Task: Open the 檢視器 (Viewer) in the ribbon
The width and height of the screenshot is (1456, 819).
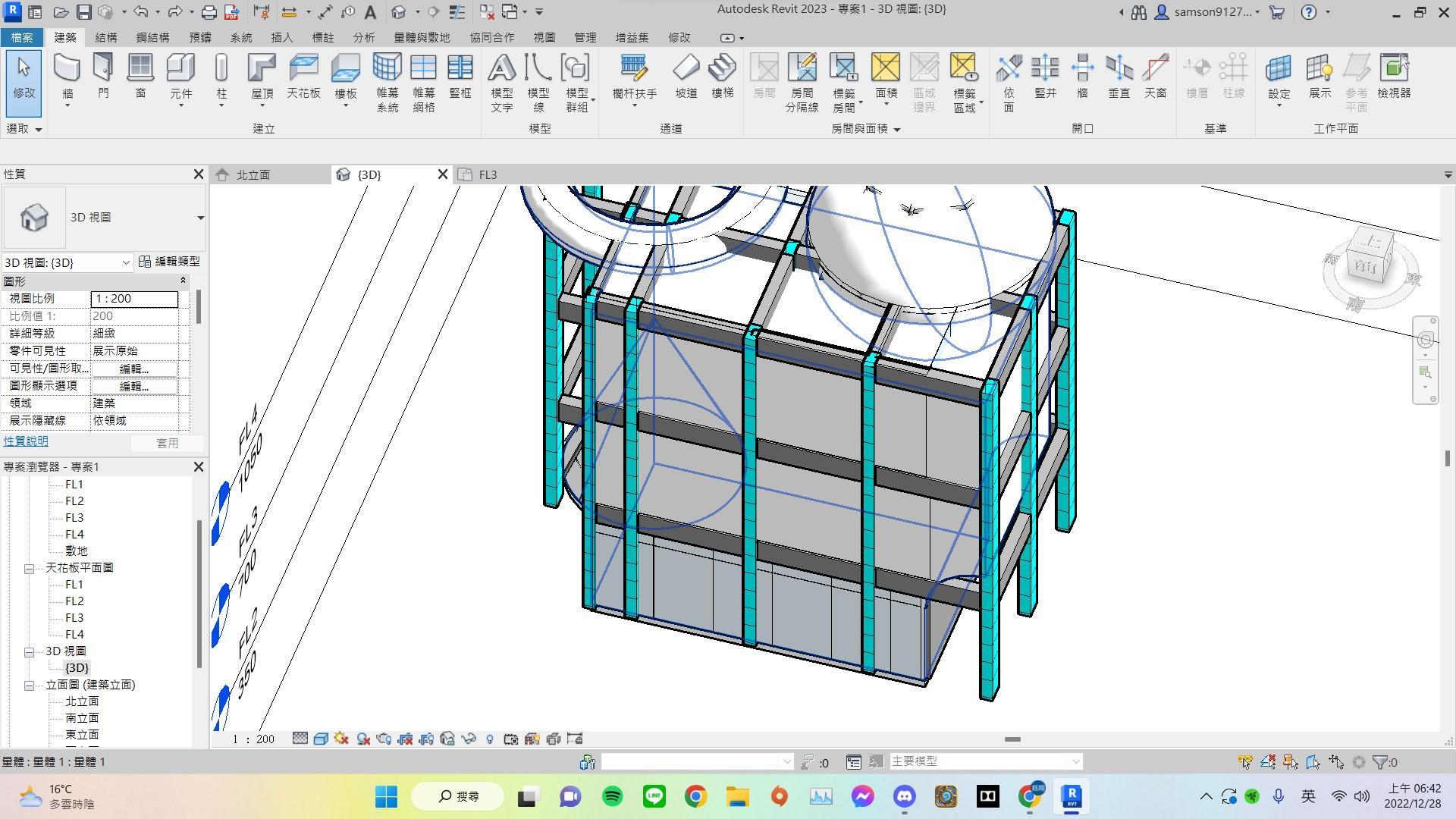Action: [x=1394, y=80]
